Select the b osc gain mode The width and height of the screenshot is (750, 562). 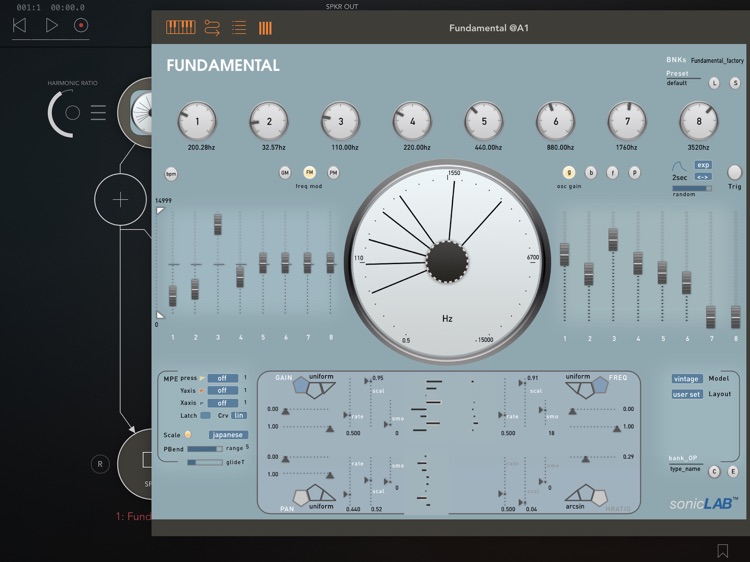[591, 173]
